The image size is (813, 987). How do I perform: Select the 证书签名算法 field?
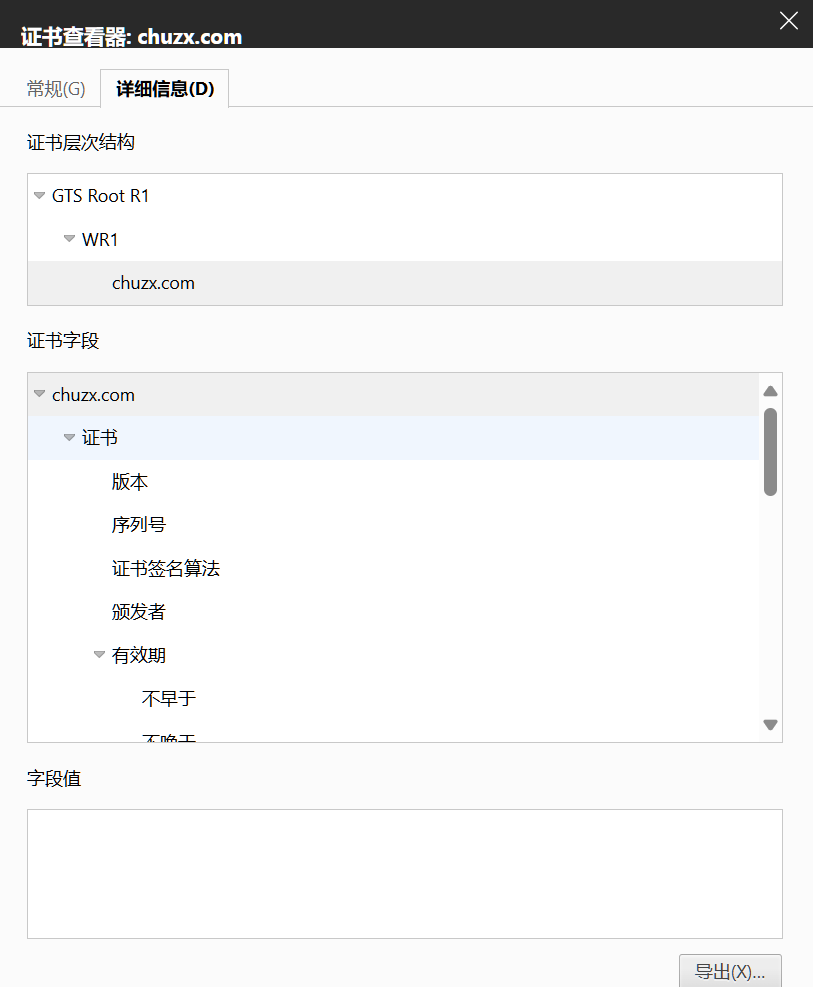pos(165,569)
